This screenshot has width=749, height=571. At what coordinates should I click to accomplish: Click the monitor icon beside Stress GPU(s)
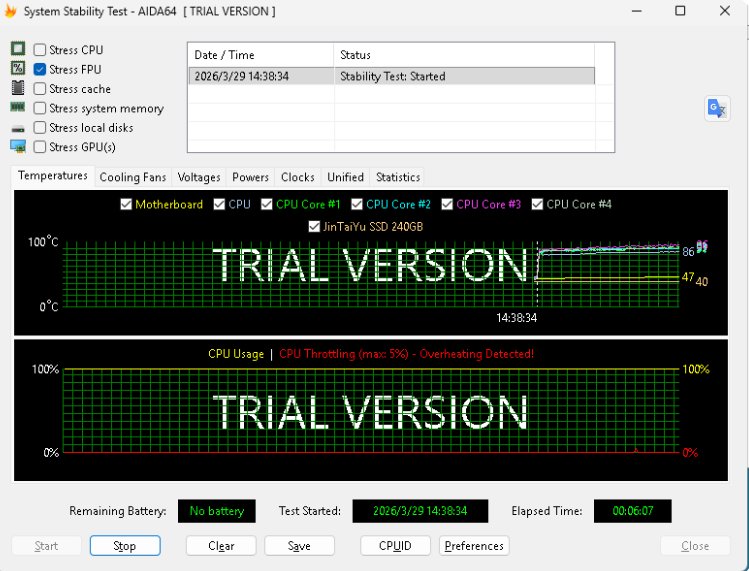[17, 147]
